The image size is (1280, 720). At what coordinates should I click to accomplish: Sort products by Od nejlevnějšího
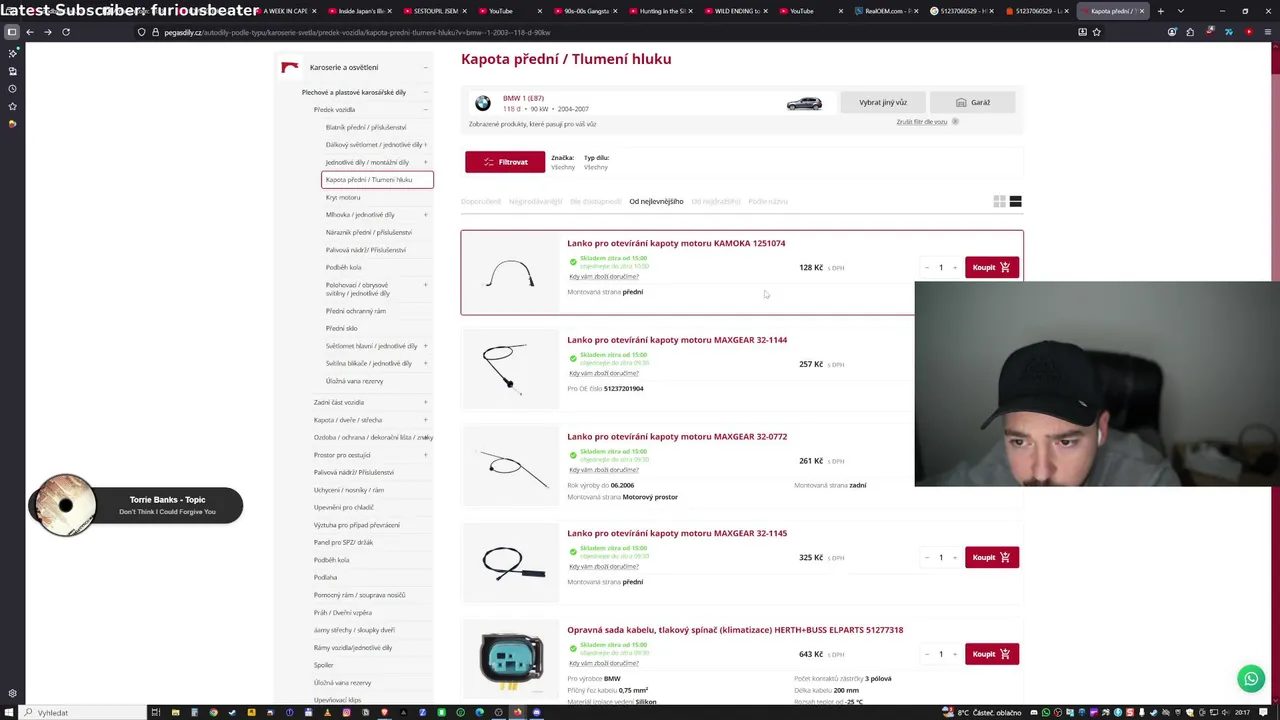coord(656,201)
